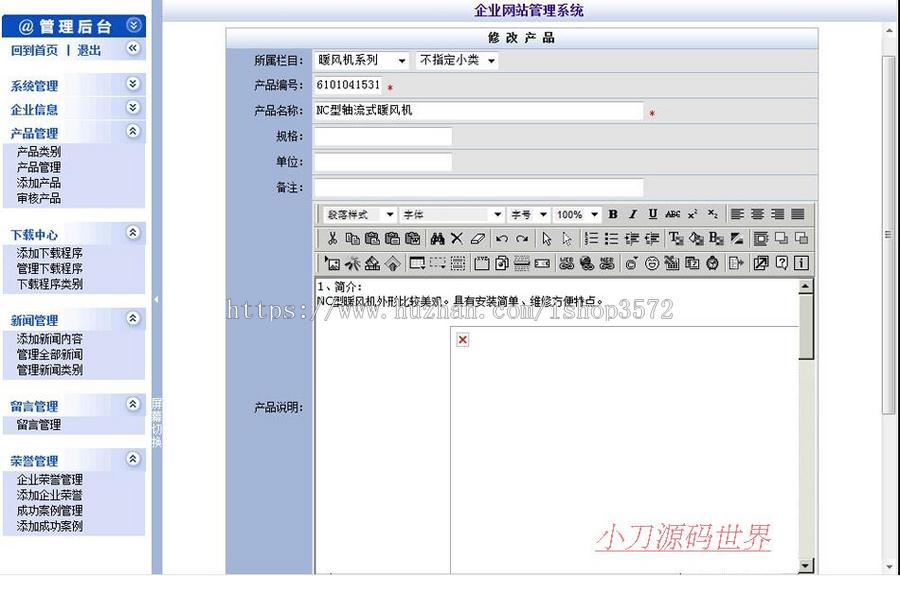Screen dimensions: 900x615
Task: Expand the 系统管理 sidebar section
Action: (133, 84)
